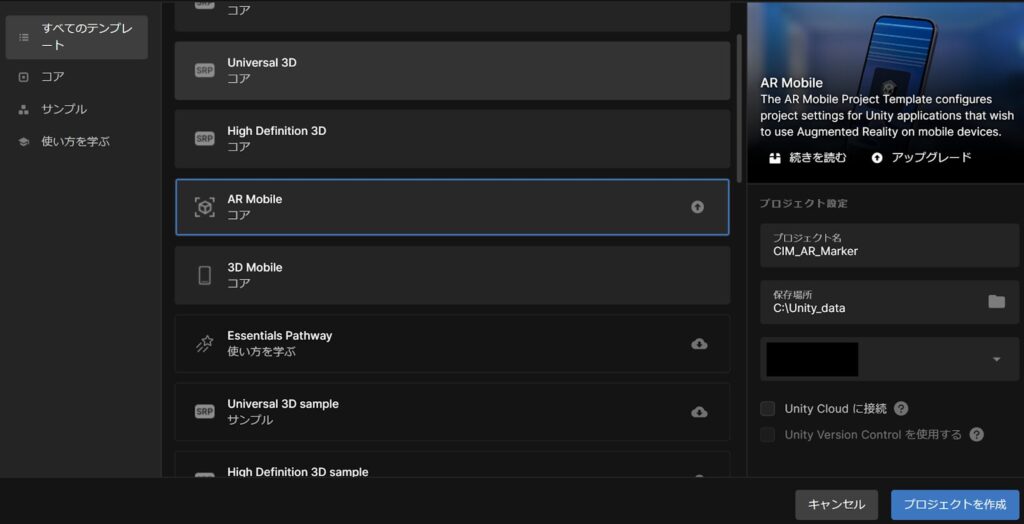Expand the organization dropdown arrow
This screenshot has width=1024, height=524.
[x=996, y=360]
